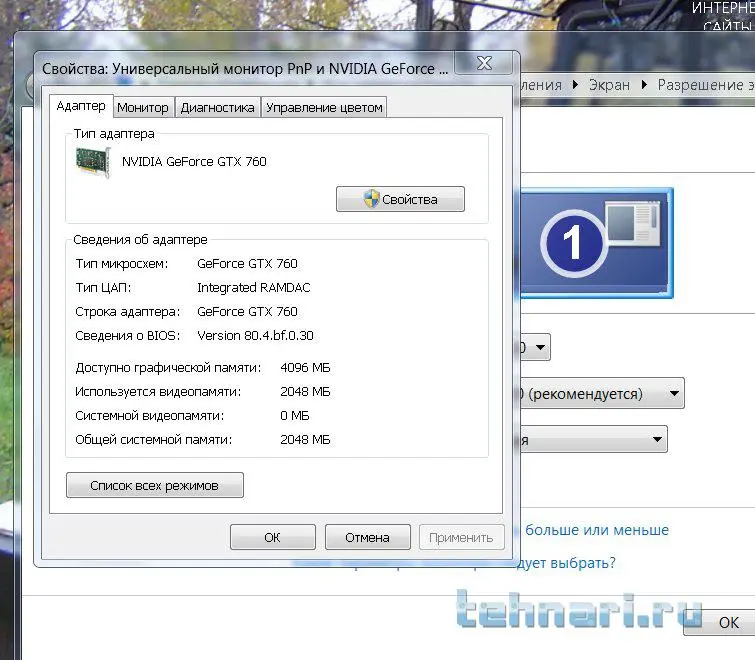Click the Integrated RAMDAC value

click(254, 287)
